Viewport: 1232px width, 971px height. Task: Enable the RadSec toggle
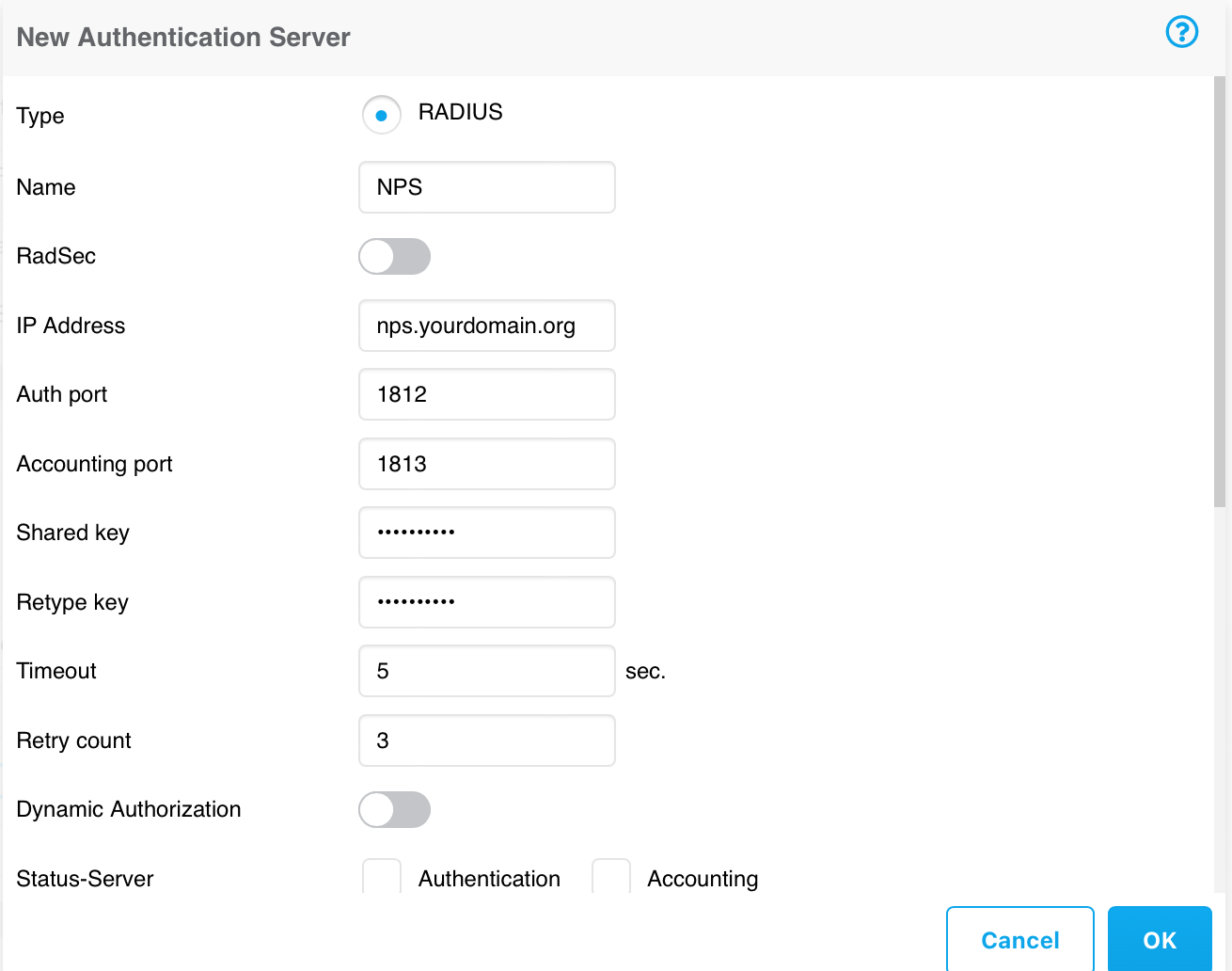tap(394, 256)
